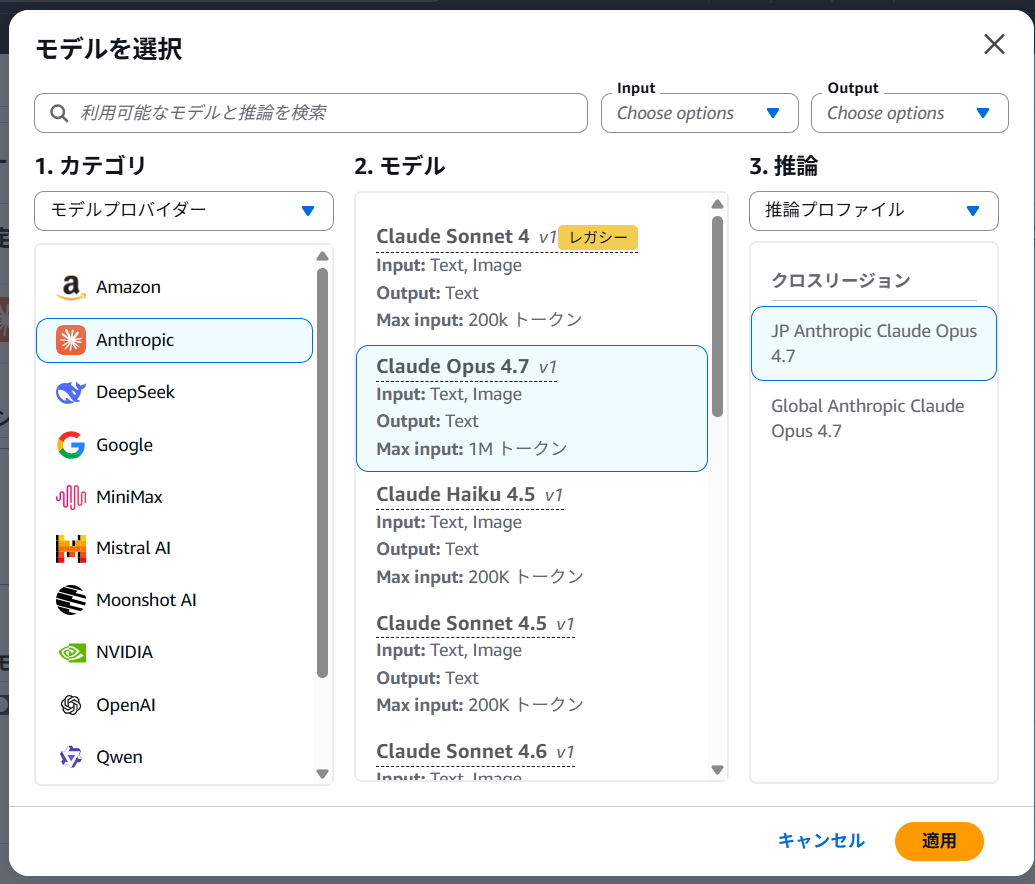This screenshot has height=884, width=1035.
Task: Open the 推論プロファイル dropdown
Action: point(873,211)
